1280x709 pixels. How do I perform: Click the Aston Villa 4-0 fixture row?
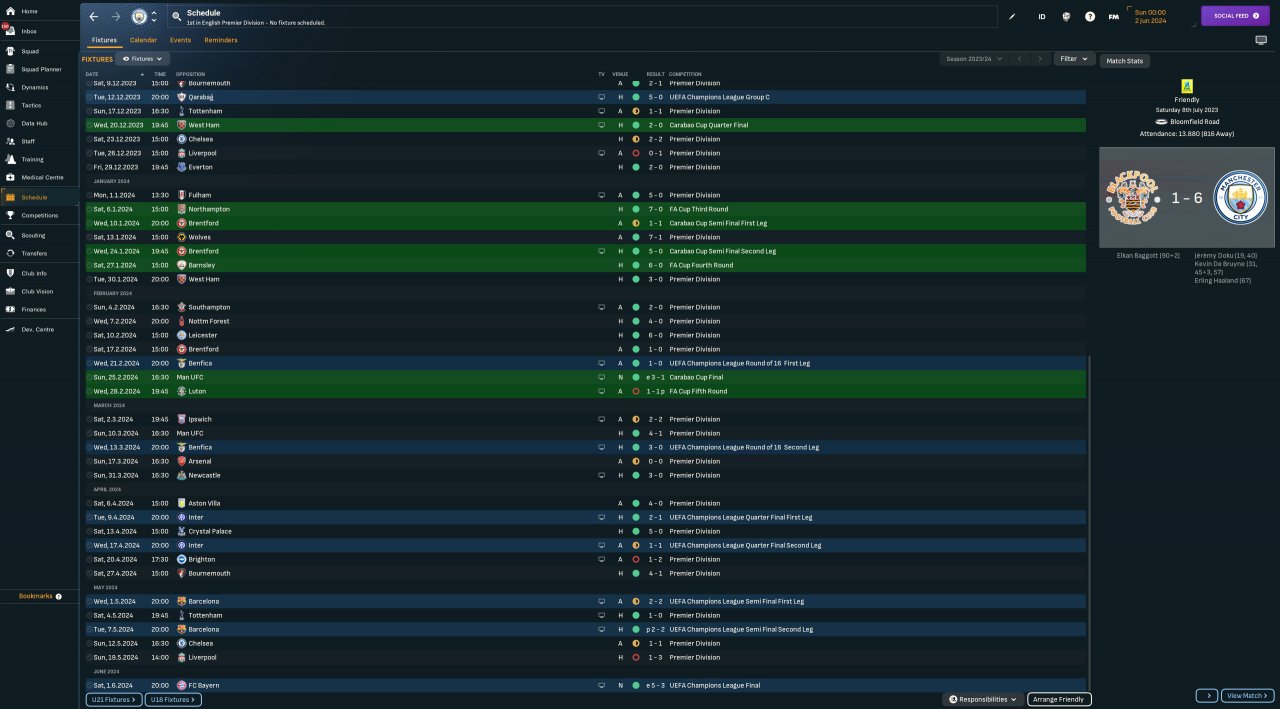[585, 503]
